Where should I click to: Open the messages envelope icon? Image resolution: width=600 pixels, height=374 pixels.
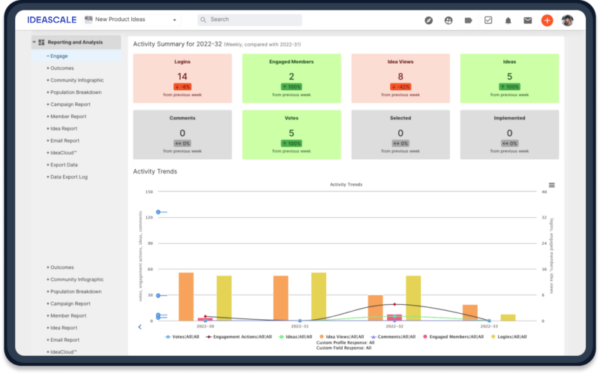coord(528,20)
